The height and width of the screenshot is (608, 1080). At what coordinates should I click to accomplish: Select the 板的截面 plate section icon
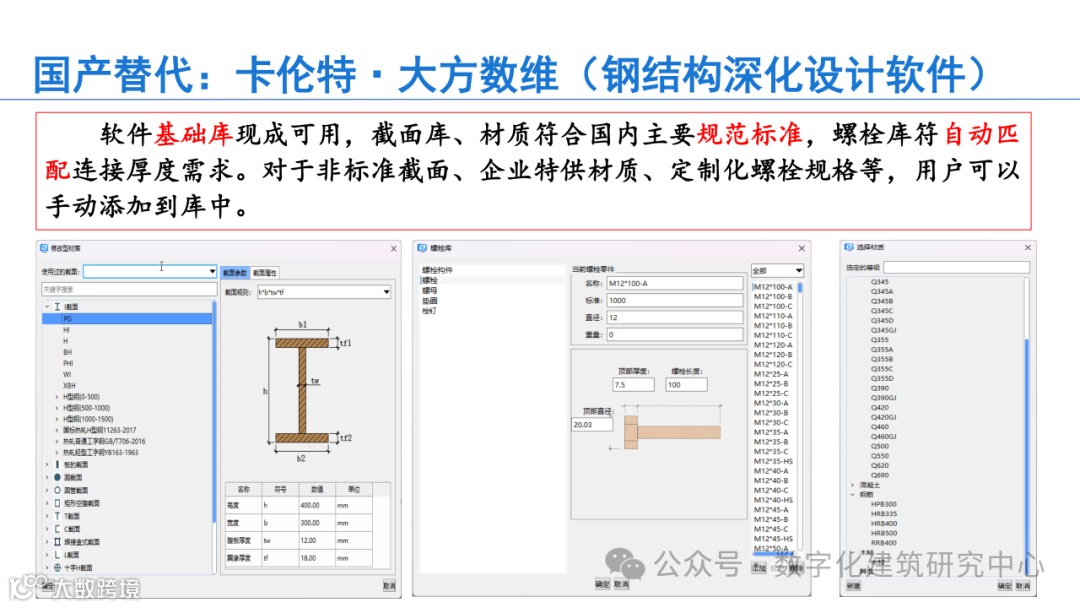coord(57,465)
